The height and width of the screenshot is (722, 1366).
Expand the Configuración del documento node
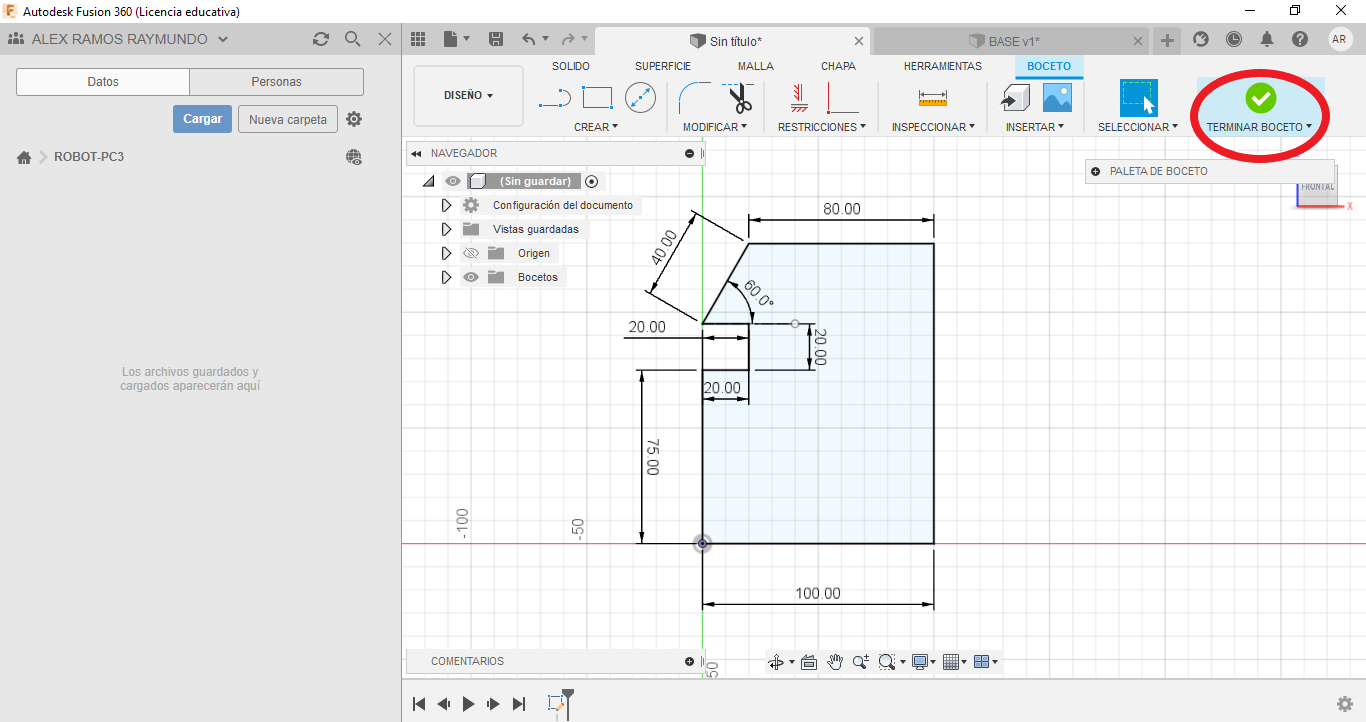(x=447, y=205)
